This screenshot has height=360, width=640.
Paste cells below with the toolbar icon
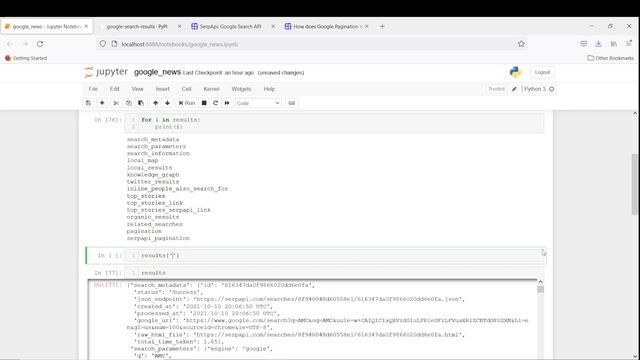[x=141, y=103]
